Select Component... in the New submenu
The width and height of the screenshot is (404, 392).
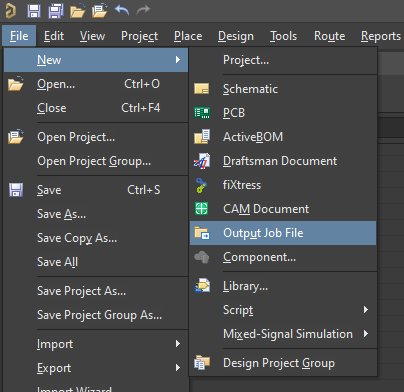[283, 257]
